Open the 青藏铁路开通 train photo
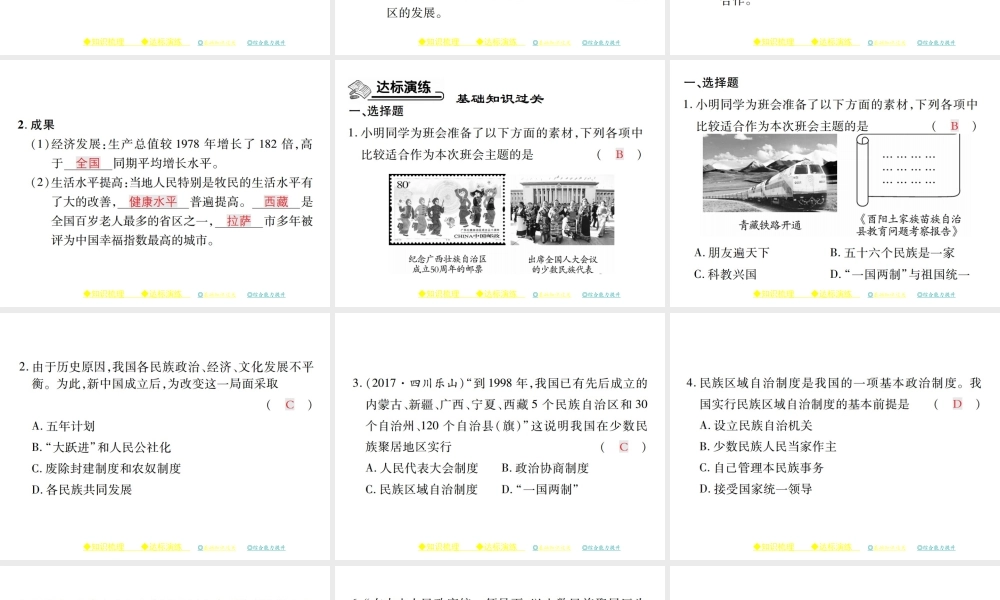Screen dimensions: 1000x600 (x=770, y=173)
